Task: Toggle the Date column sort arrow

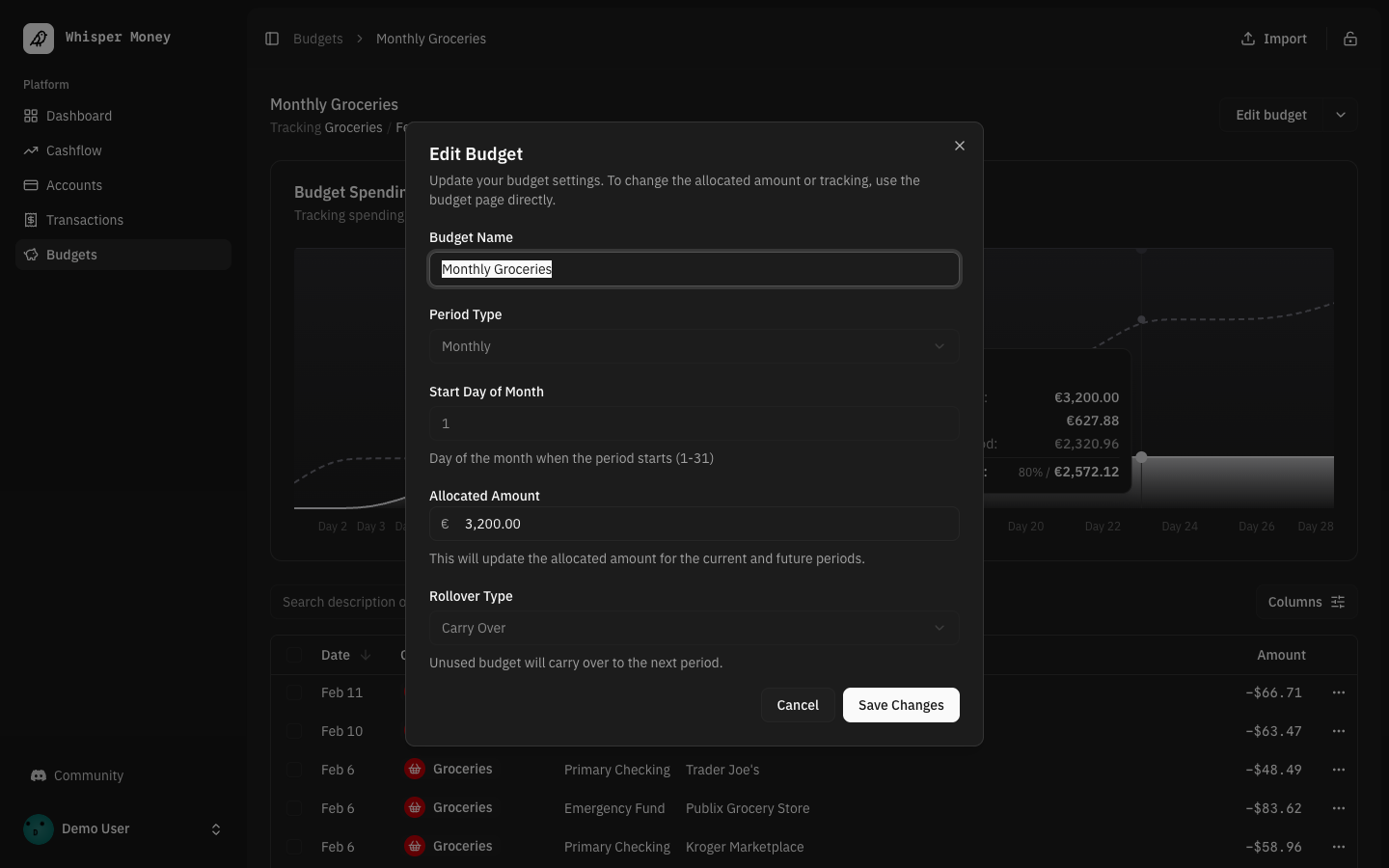Action: tap(366, 655)
